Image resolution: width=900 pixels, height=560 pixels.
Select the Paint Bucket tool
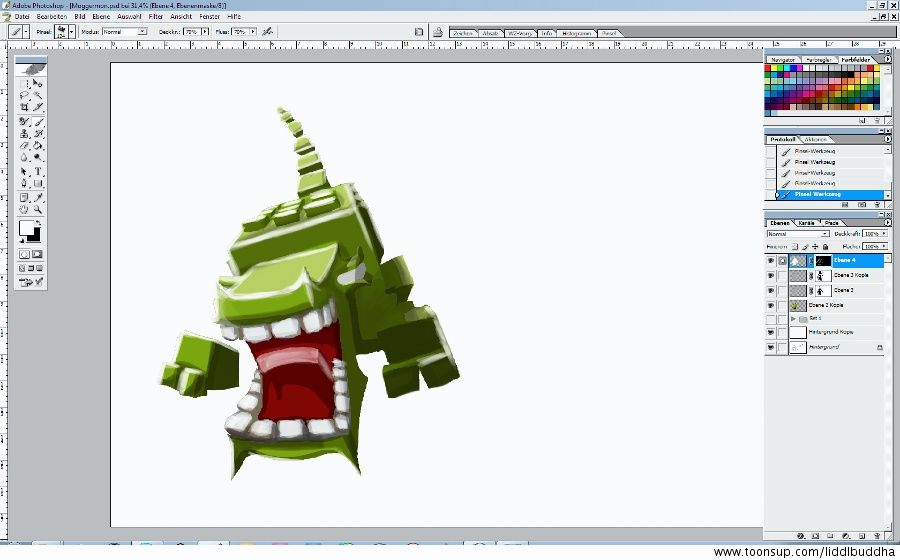pos(38,146)
